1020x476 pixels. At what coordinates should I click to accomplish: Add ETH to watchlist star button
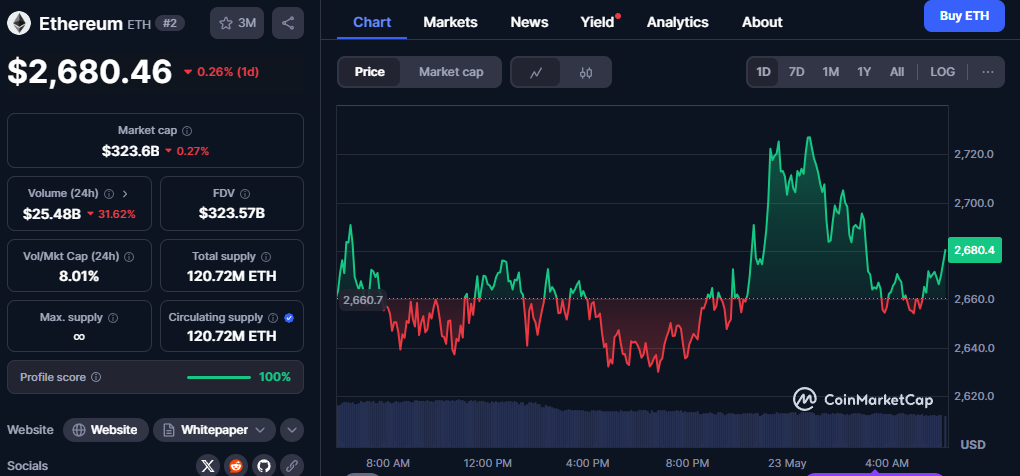[237, 23]
